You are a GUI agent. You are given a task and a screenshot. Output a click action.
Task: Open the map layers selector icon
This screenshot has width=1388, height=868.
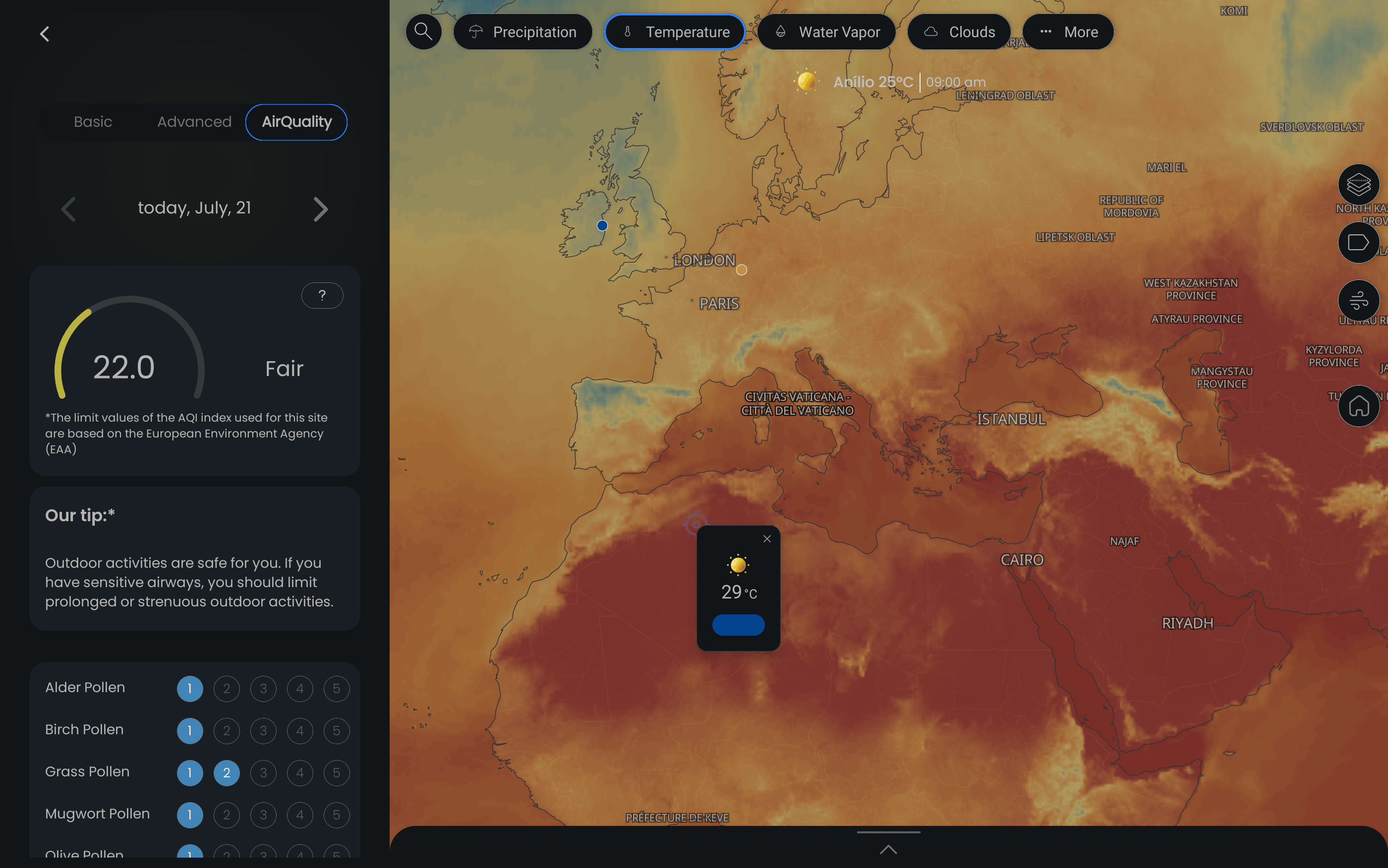click(x=1359, y=184)
